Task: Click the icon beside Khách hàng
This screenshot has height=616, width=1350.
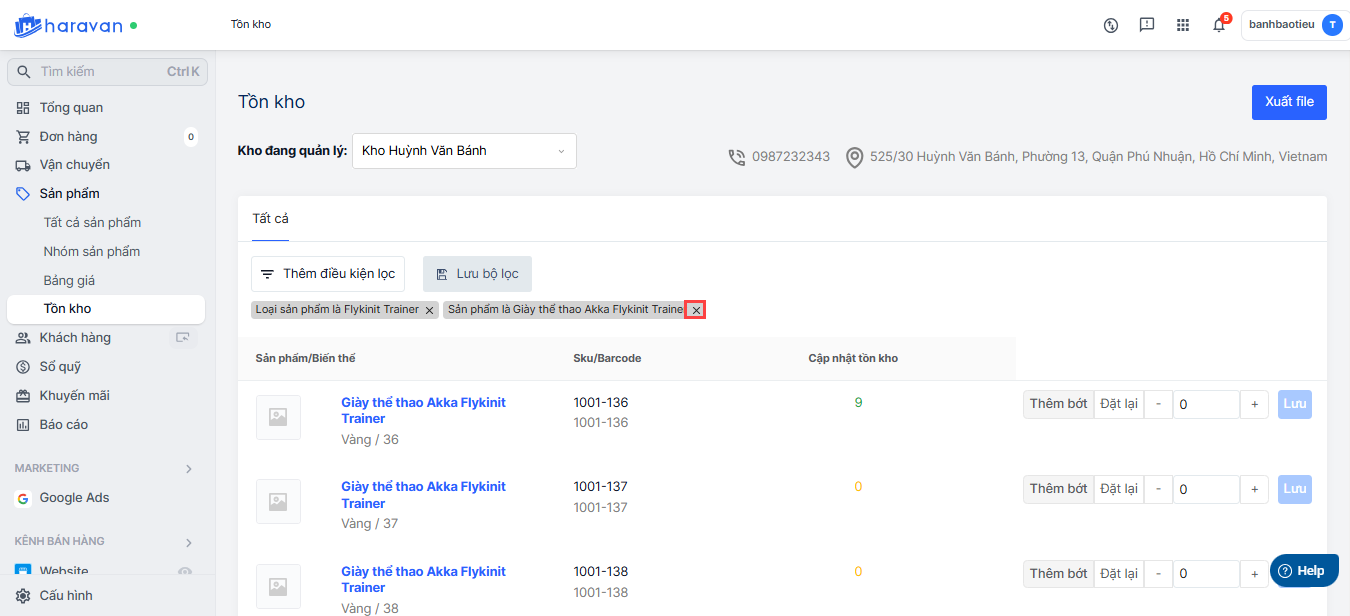Action: click(183, 338)
